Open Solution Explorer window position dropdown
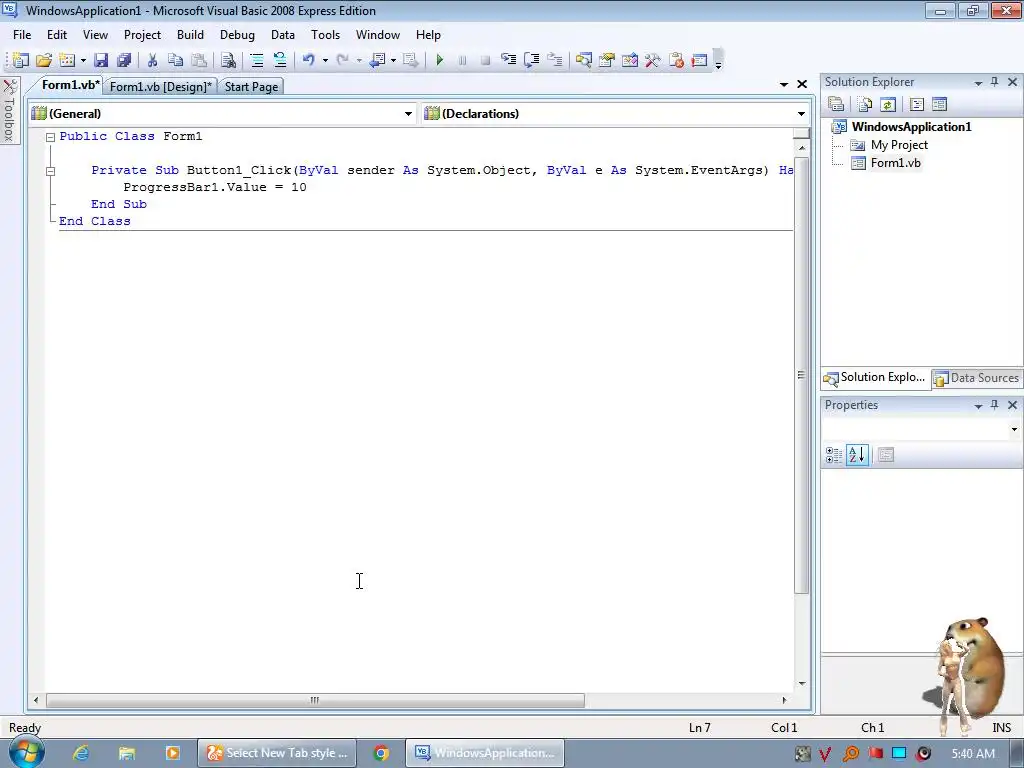The width and height of the screenshot is (1024, 768). pyautogui.click(x=978, y=82)
